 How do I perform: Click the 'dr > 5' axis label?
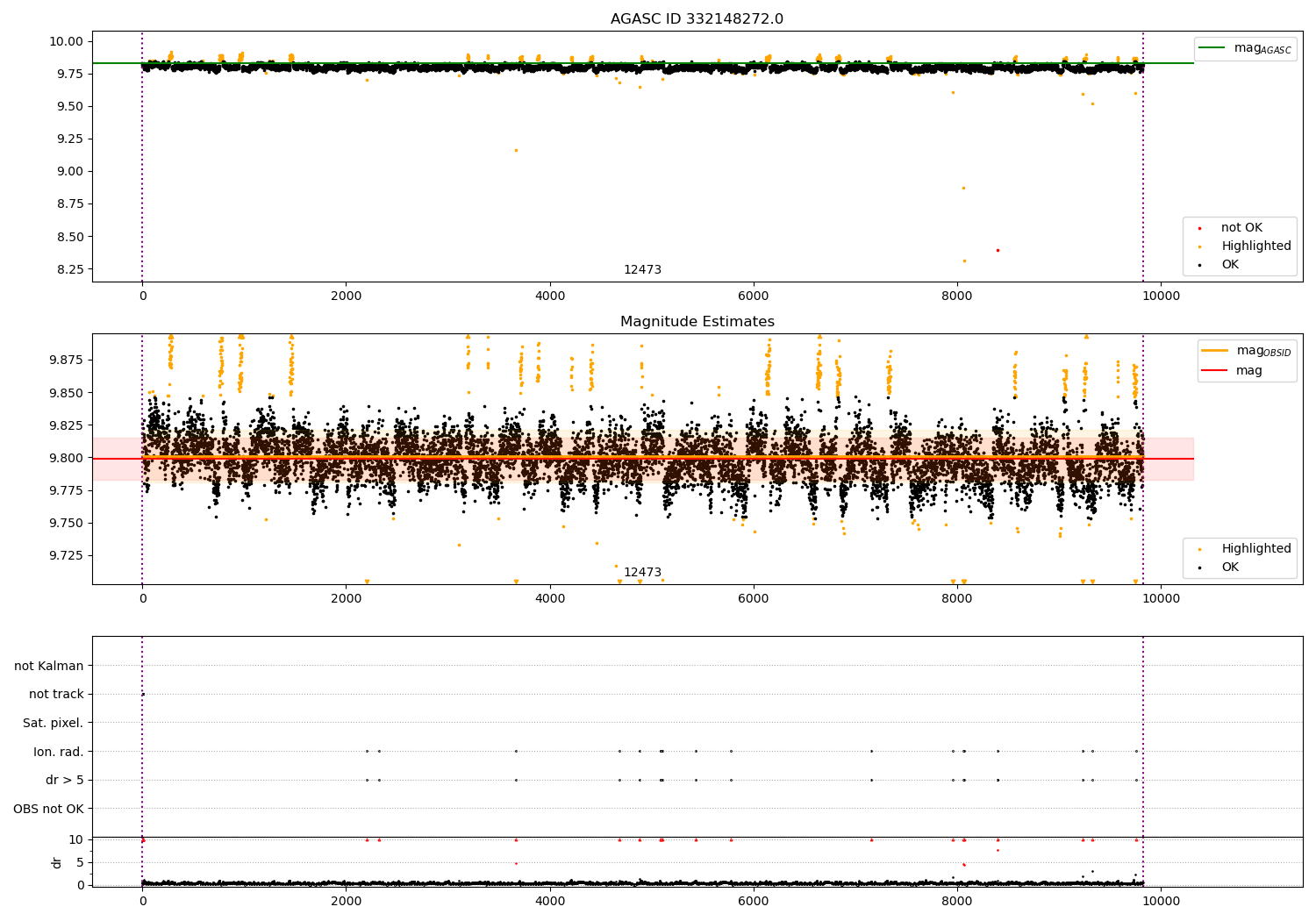tap(65, 780)
